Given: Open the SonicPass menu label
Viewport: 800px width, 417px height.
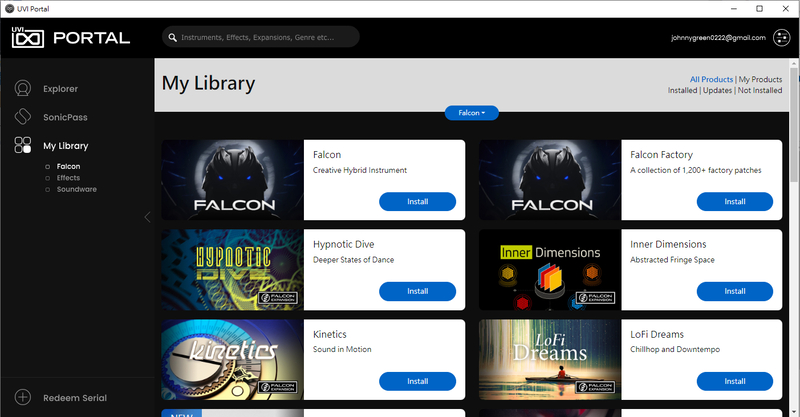Looking at the screenshot, I should coord(65,117).
